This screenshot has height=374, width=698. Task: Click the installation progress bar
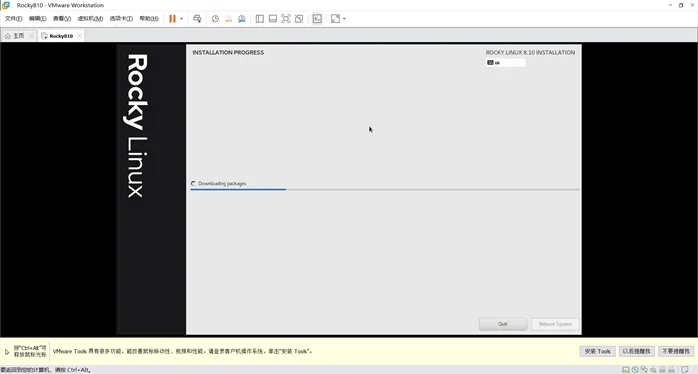[x=385, y=190]
